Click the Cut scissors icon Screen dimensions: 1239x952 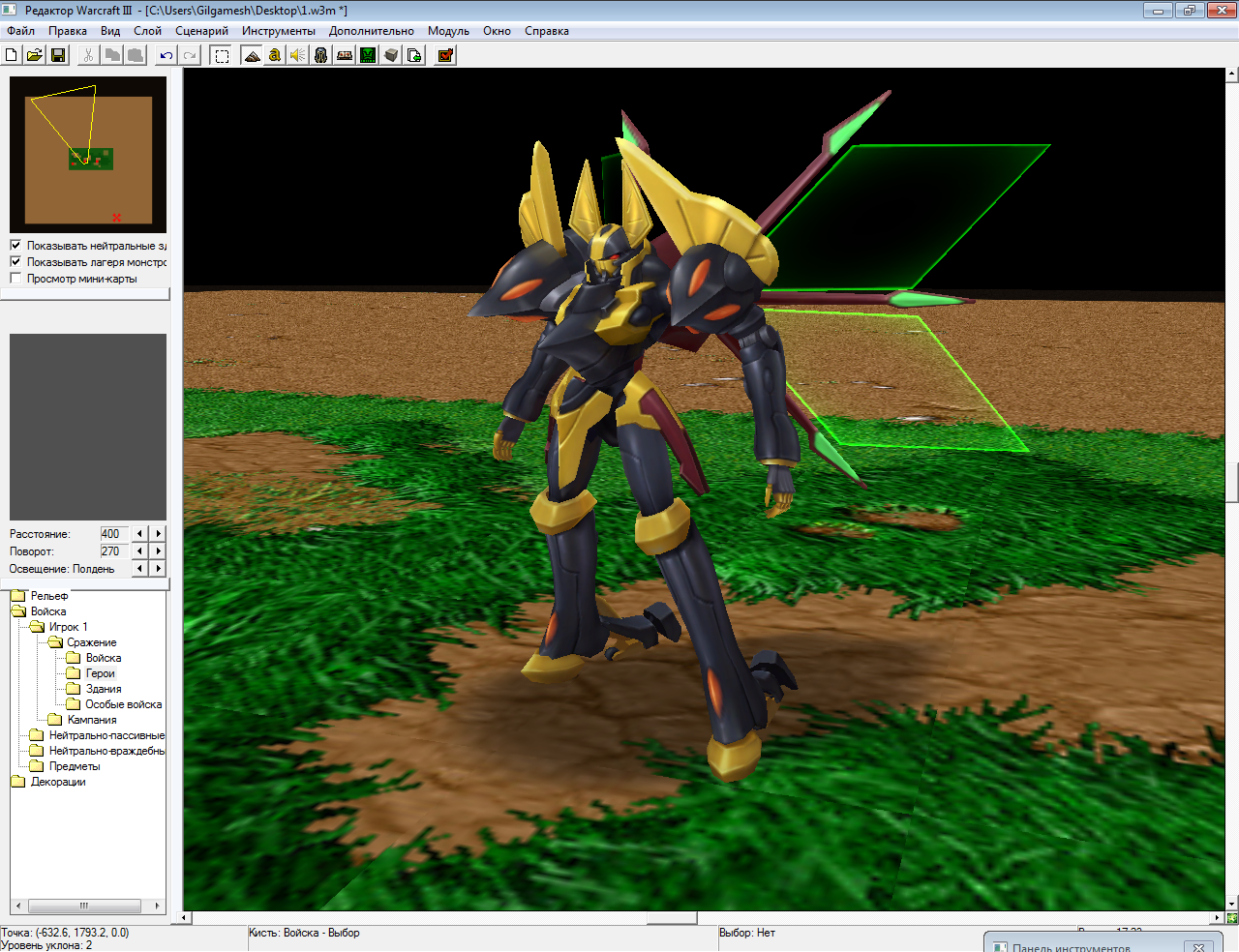(x=89, y=55)
